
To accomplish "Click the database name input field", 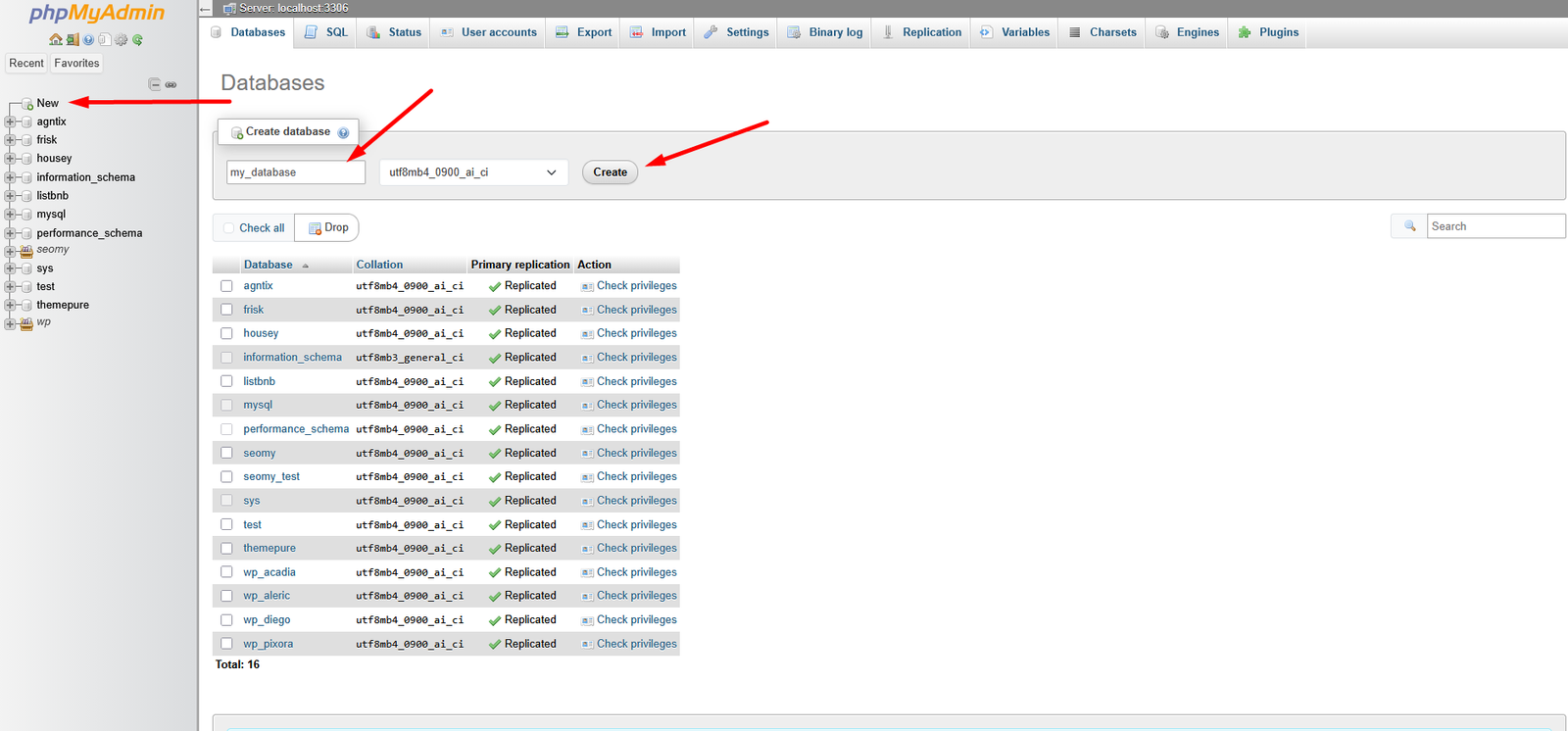I will (295, 172).
